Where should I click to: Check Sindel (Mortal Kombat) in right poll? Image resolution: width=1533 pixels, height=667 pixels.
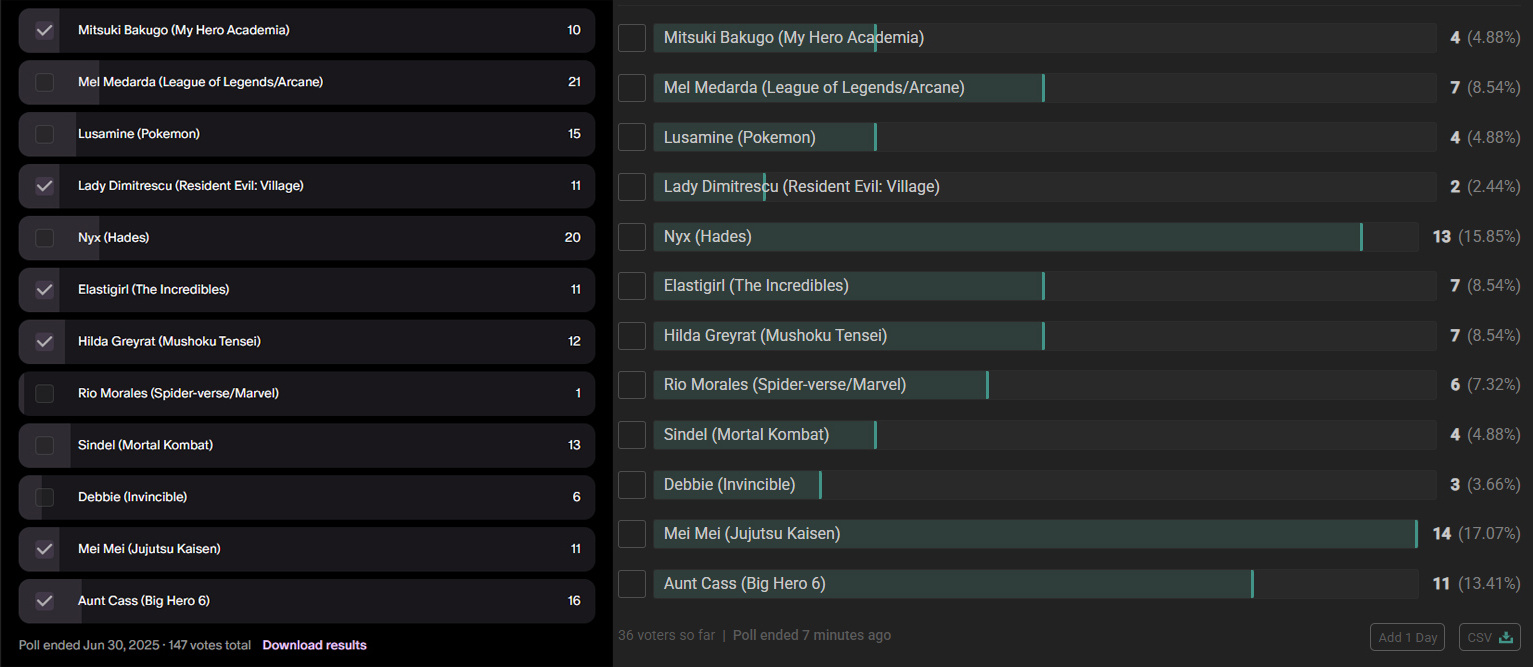tap(632, 435)
